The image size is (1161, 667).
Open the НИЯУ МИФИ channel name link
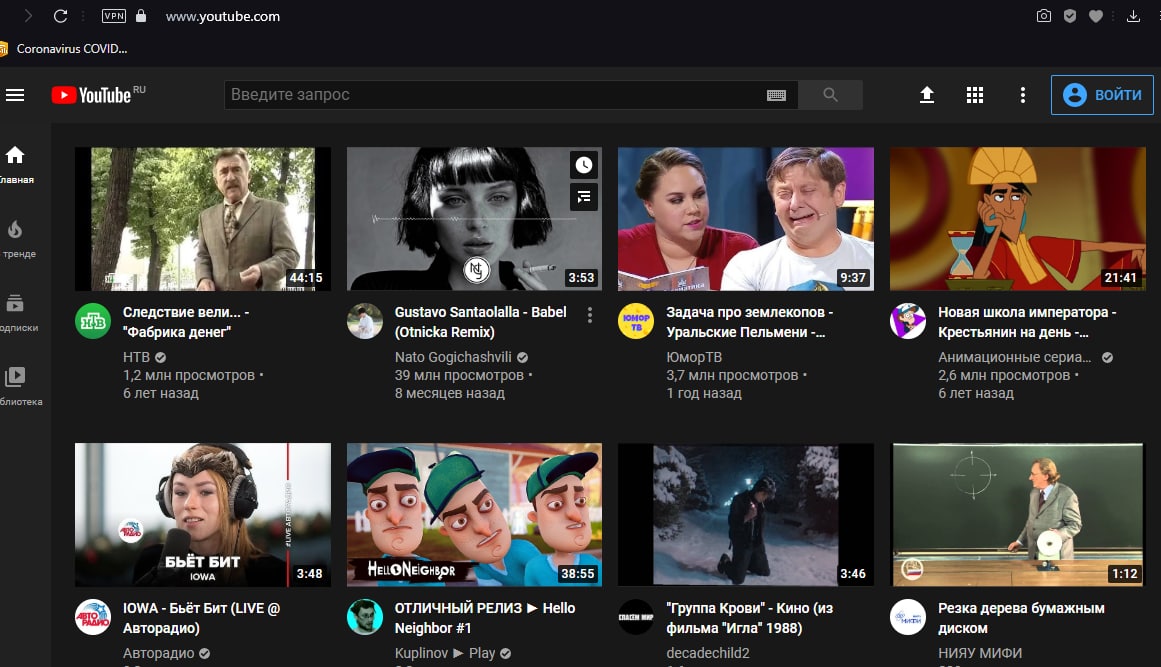980,654
